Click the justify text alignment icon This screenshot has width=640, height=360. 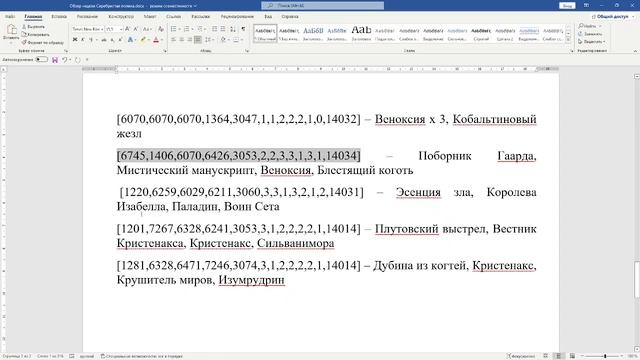click(198, 40)
